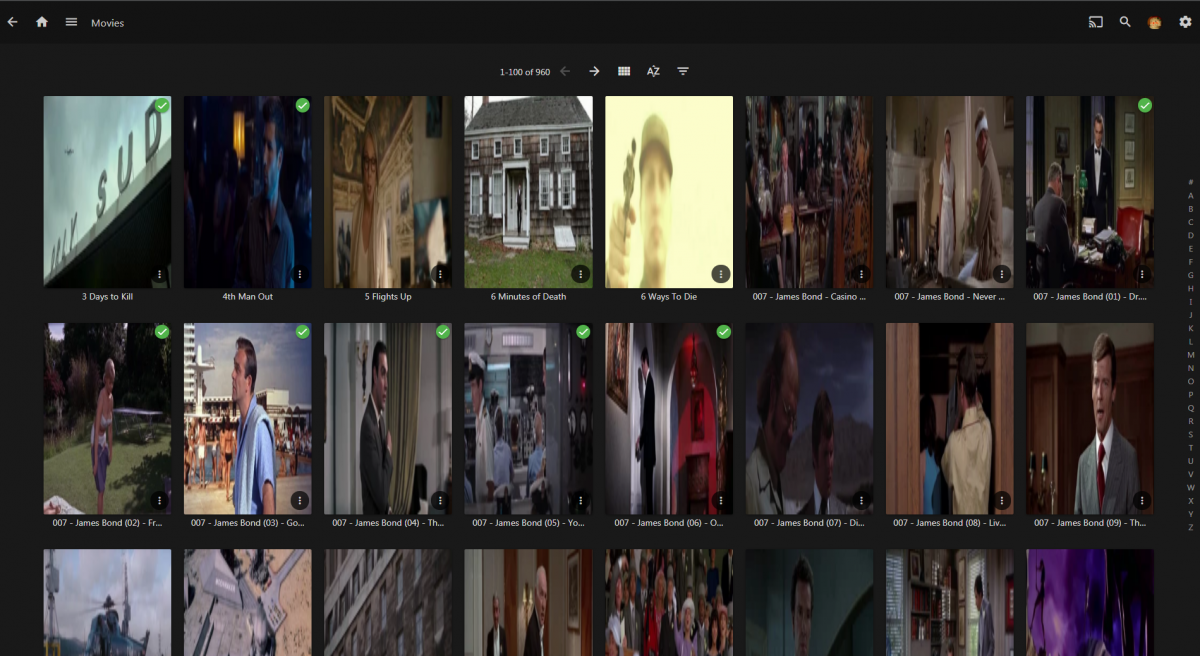Open the 6 Minutes of Death title link
Viewport: 1200px width, 656px height.
[x=528, y=297]
